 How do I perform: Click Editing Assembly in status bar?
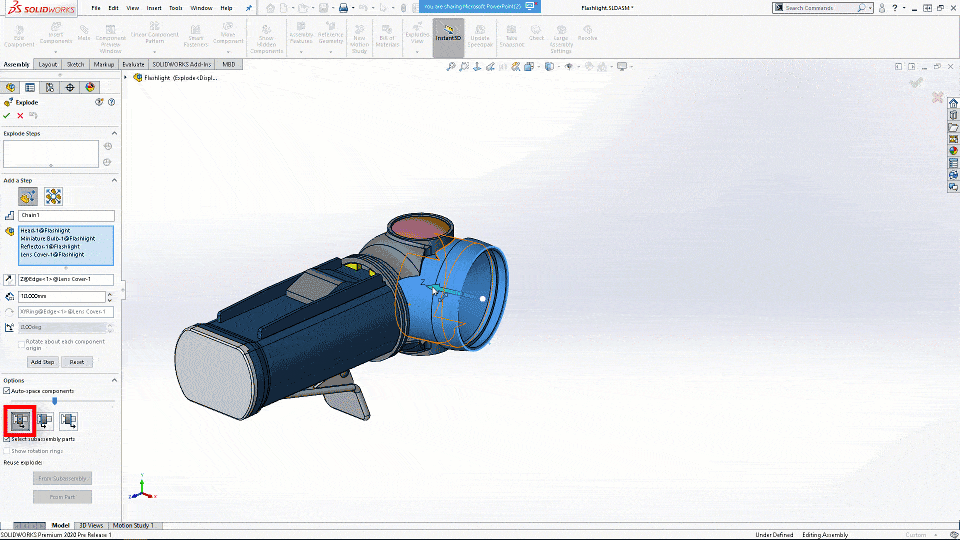(x=825, y=535)
